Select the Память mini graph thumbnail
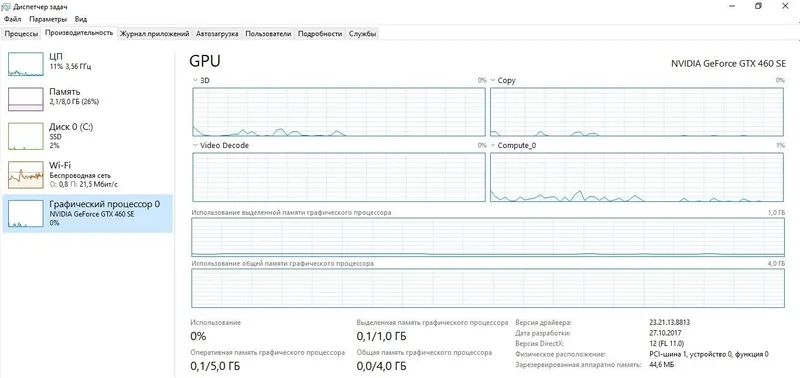Viewport: 800px width, 378px height. [x=26, y=99]
